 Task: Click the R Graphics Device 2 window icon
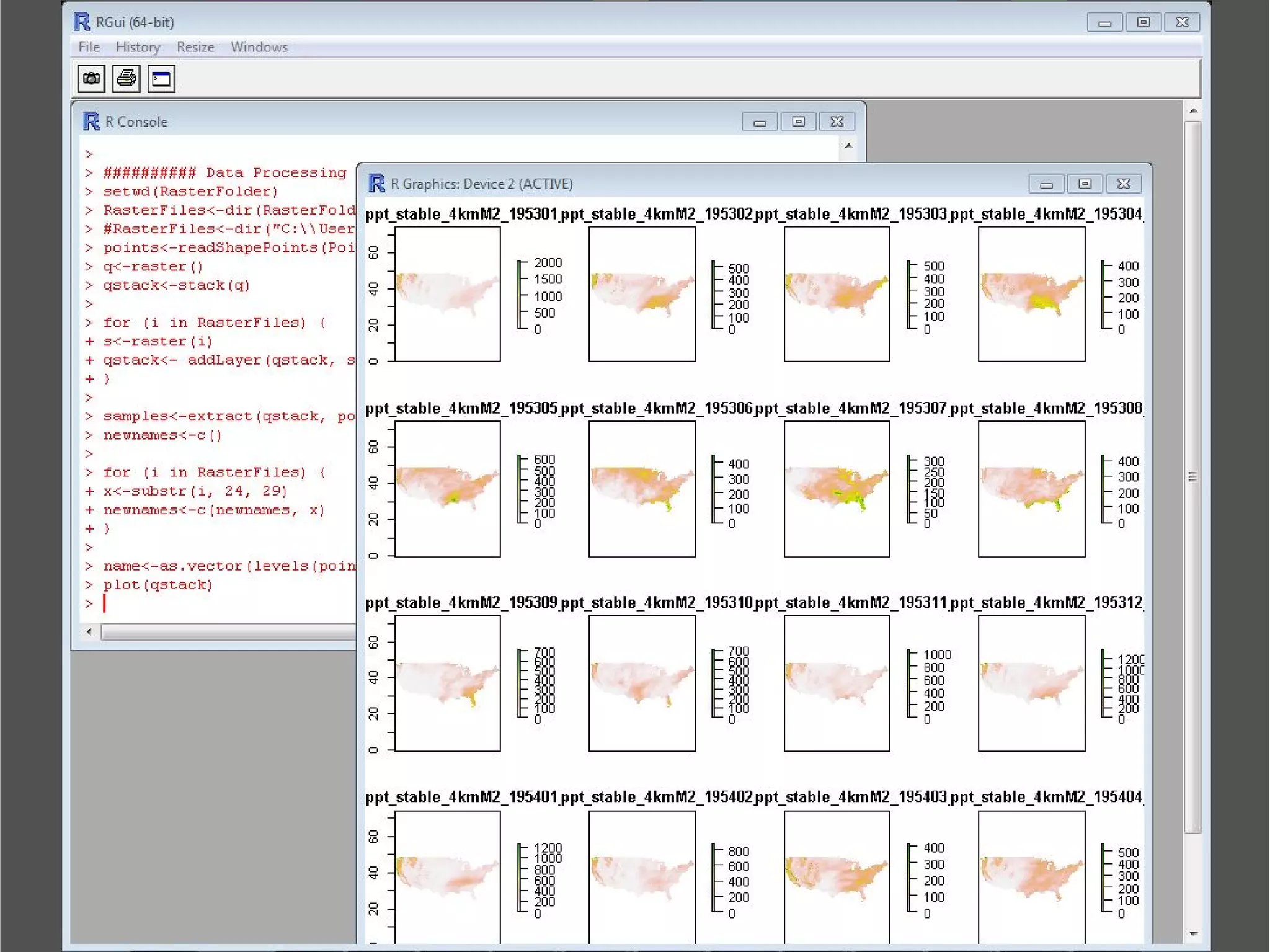click(376, 184)
